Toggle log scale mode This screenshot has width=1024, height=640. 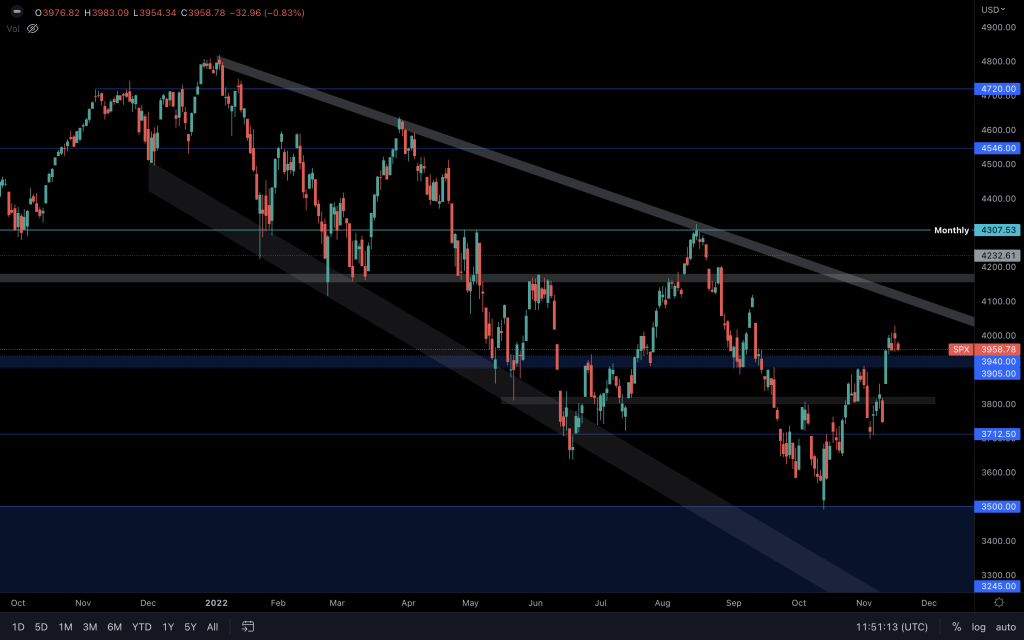pos(979,627)
